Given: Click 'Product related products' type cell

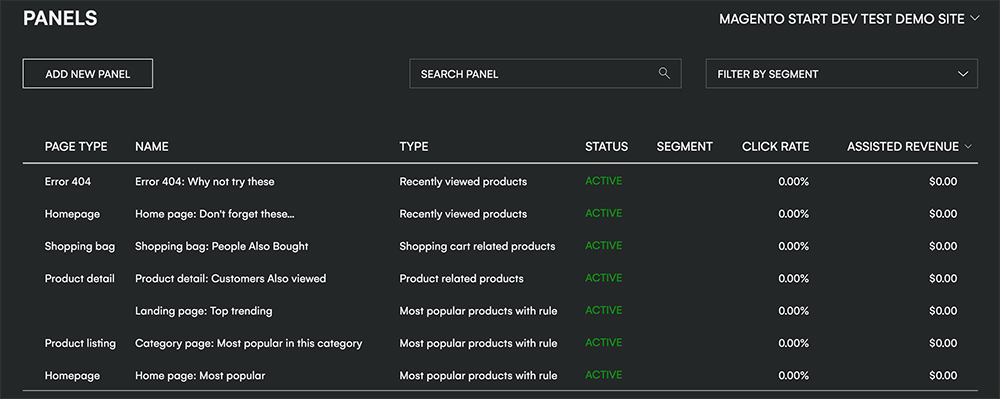Looking at the screenshot, I should pos(461,279).
